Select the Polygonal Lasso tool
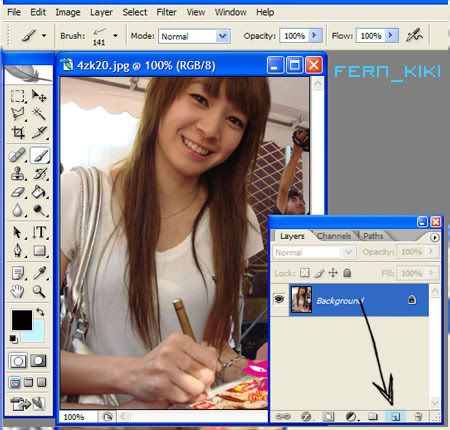 [x=18, y=114]
